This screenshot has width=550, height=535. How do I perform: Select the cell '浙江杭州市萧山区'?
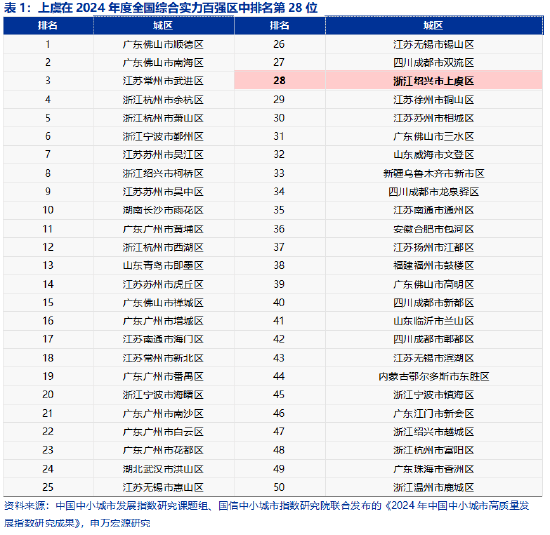(163, 118)
